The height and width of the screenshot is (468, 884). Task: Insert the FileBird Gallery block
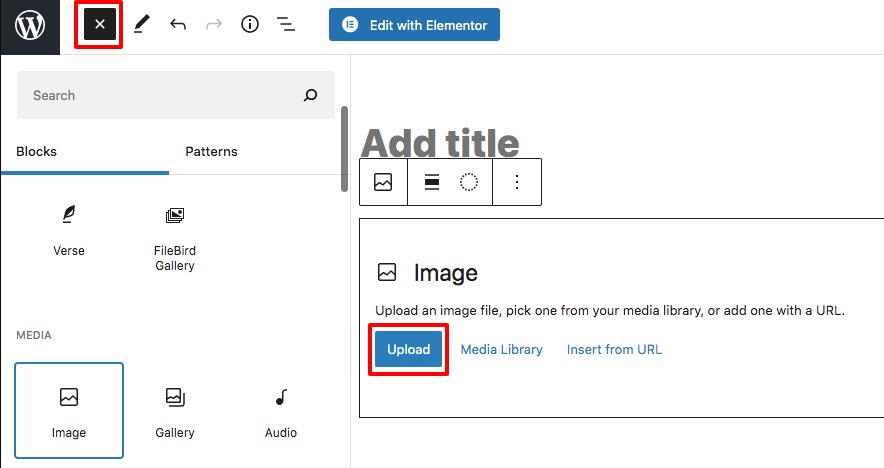(175, 239)
